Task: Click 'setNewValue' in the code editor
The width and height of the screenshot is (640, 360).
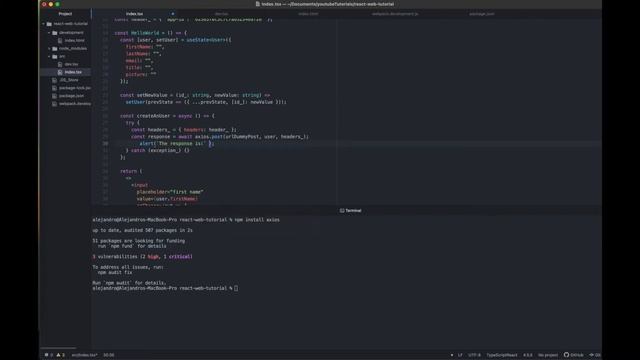Action: [152, 95]
